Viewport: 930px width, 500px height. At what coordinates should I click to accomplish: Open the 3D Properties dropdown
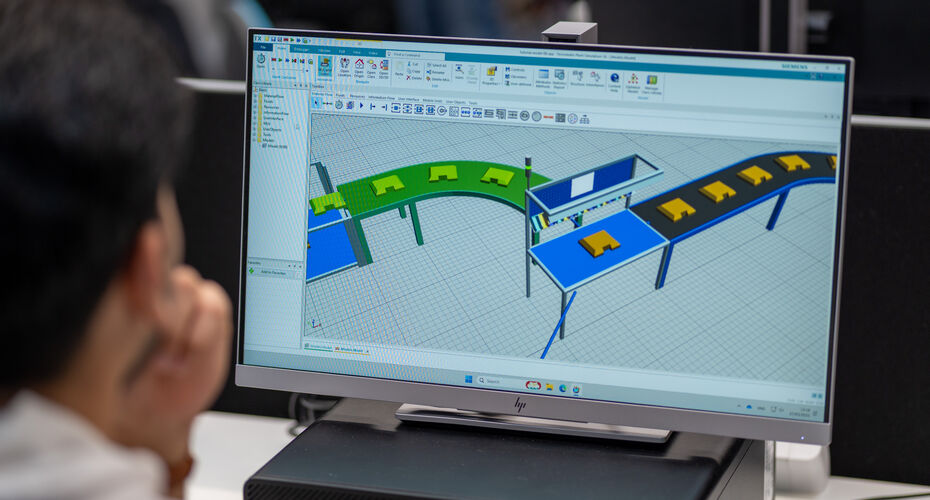tap(492, 75)
